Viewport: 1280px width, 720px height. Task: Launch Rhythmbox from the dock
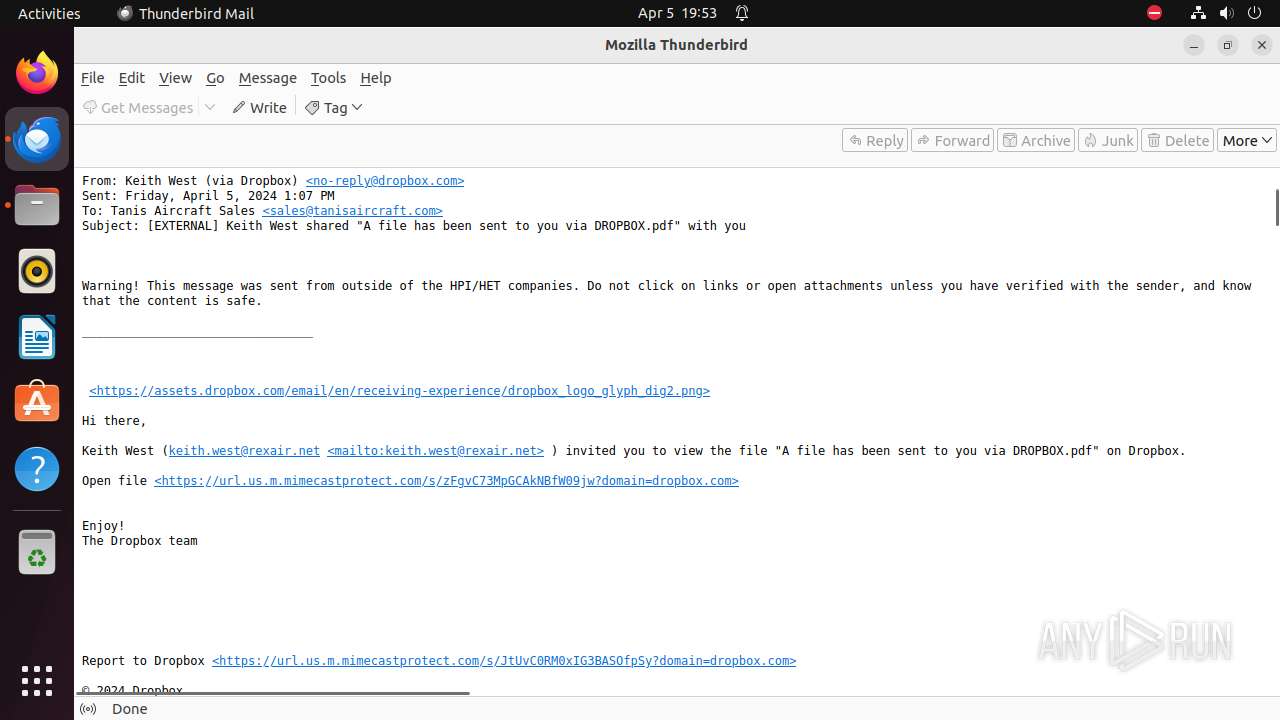pos(37,271)
